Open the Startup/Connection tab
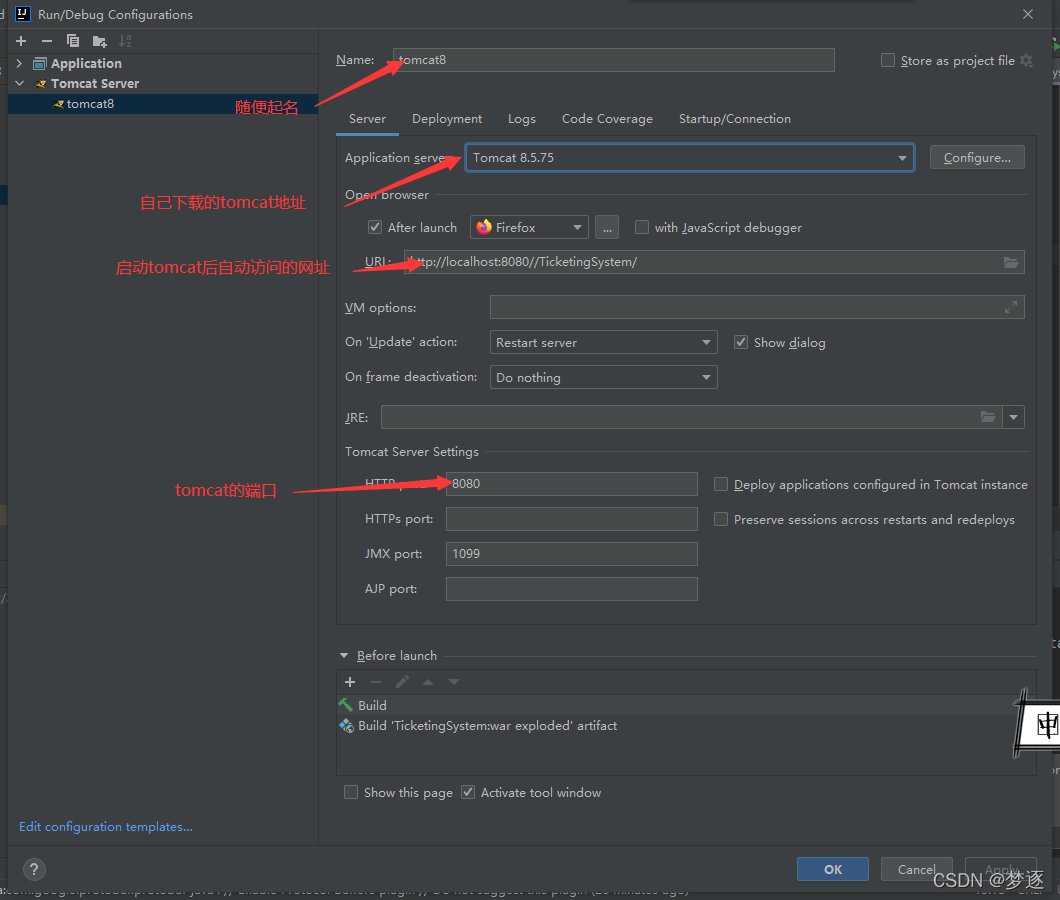 (734, 118)
